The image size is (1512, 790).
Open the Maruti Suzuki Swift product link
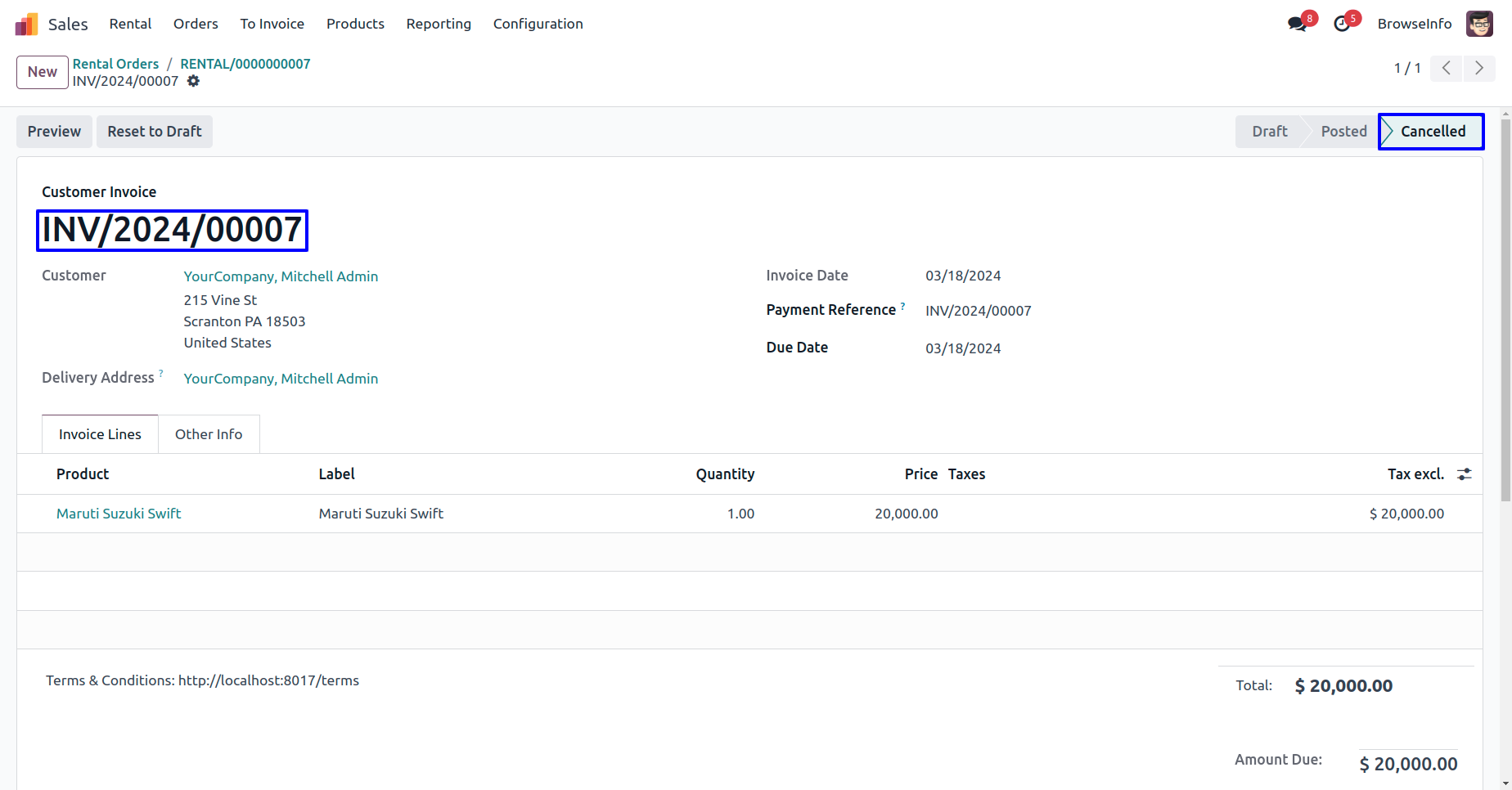tap(119, 514)
